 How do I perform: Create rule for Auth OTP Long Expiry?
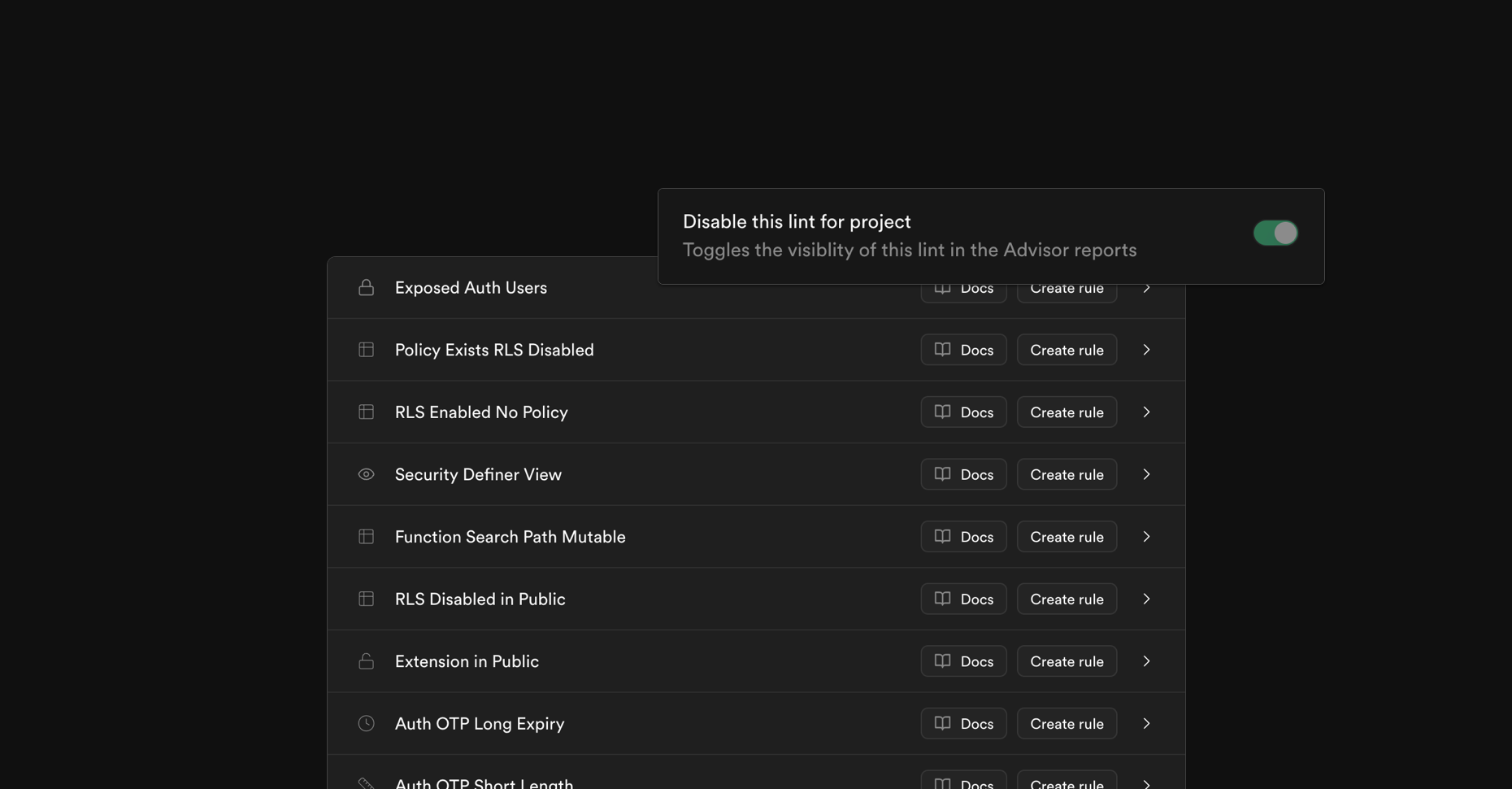pos(1067,723)
